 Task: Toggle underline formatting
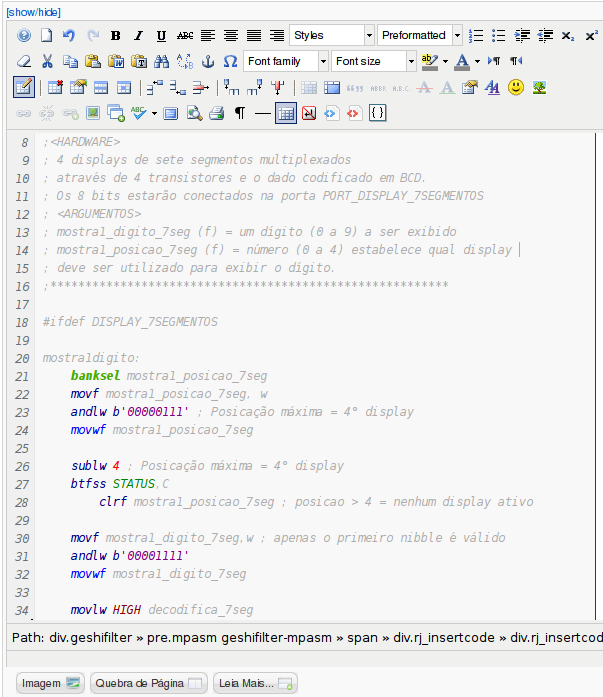click(162, 36)
